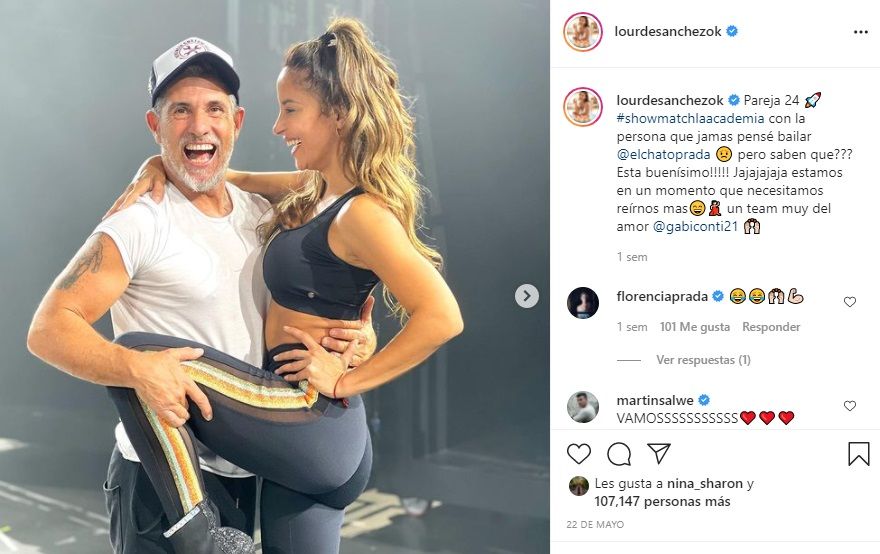The image size is (880, 554).
Task: Save the post with the bookmark icon
Action: (x=858, y=454)
